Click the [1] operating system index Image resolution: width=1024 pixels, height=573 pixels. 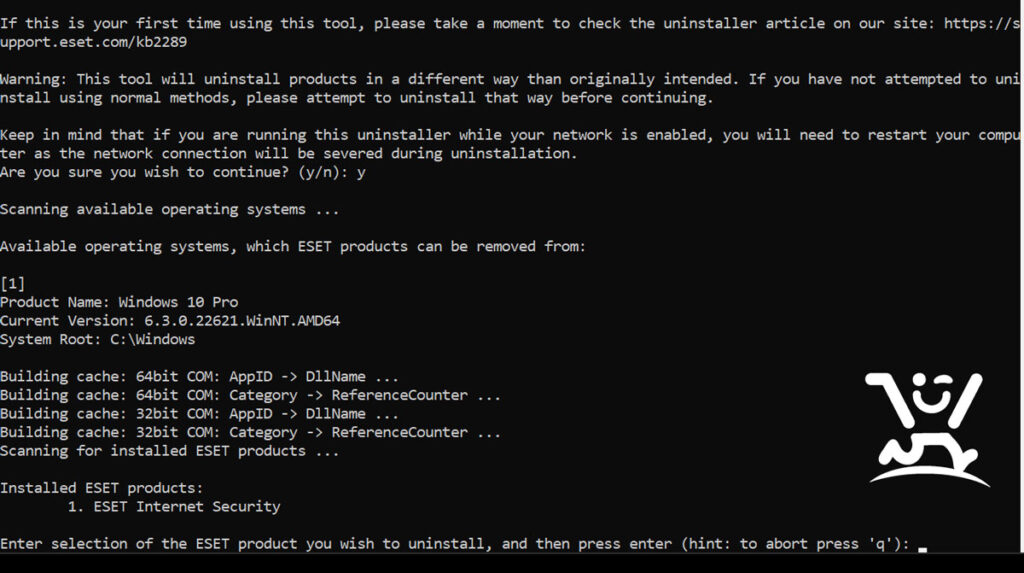(x=12, y=284)
